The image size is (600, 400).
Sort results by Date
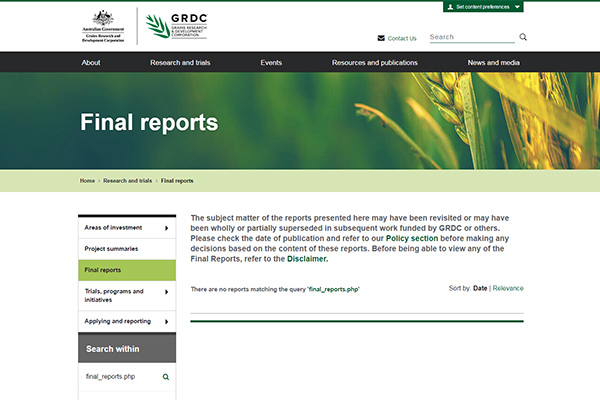(x=480, y=288)
